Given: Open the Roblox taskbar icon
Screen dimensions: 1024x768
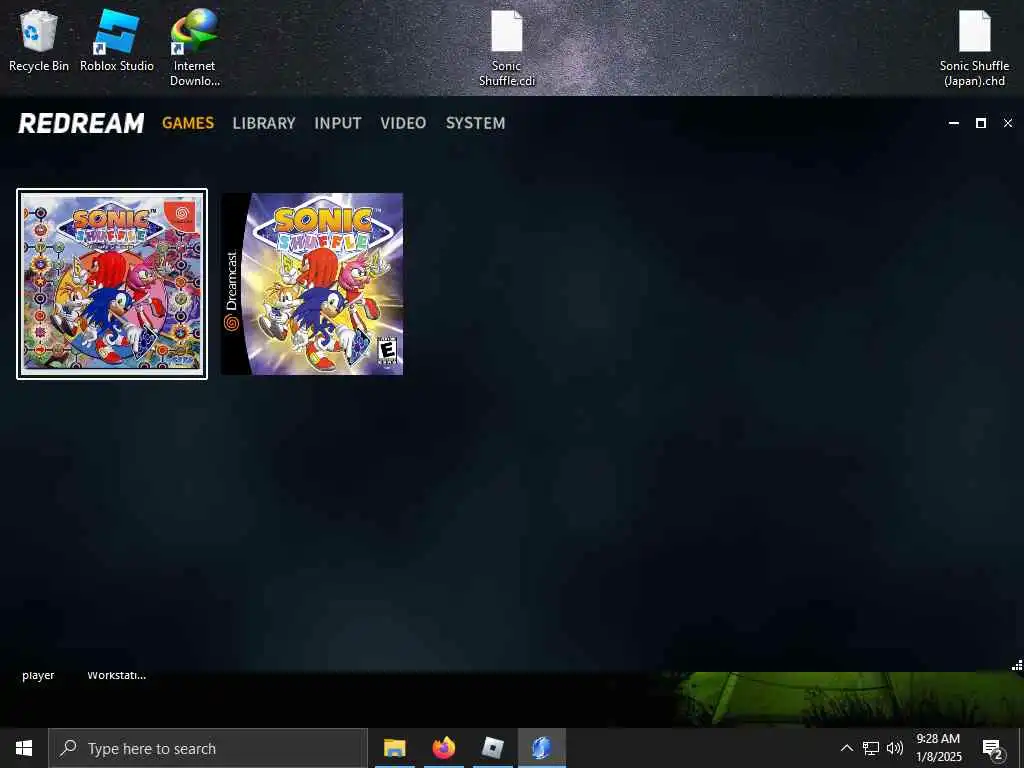Looking at the screenshot, I should tap(492, 748).
